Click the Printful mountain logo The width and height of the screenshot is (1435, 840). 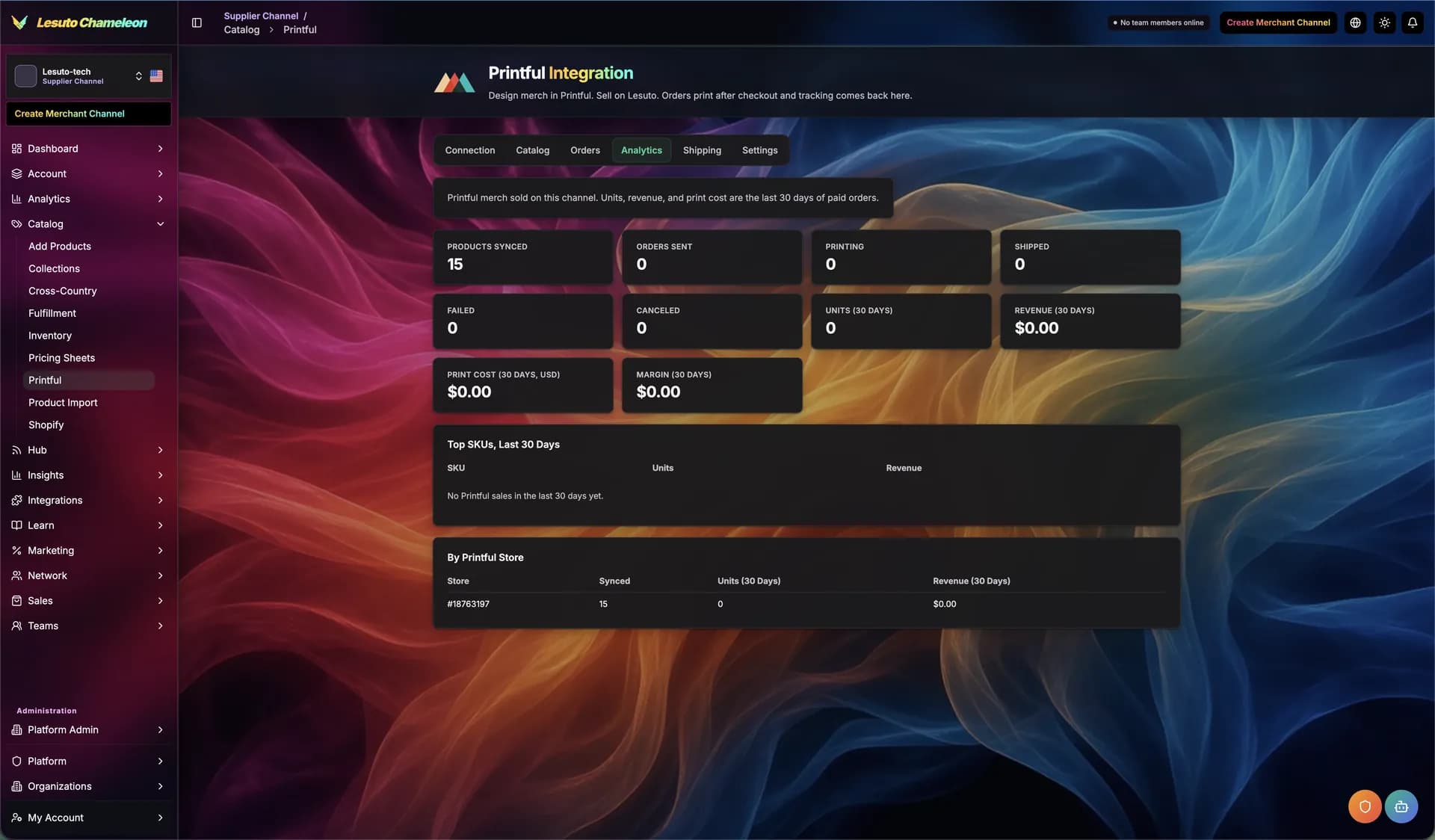454,82
